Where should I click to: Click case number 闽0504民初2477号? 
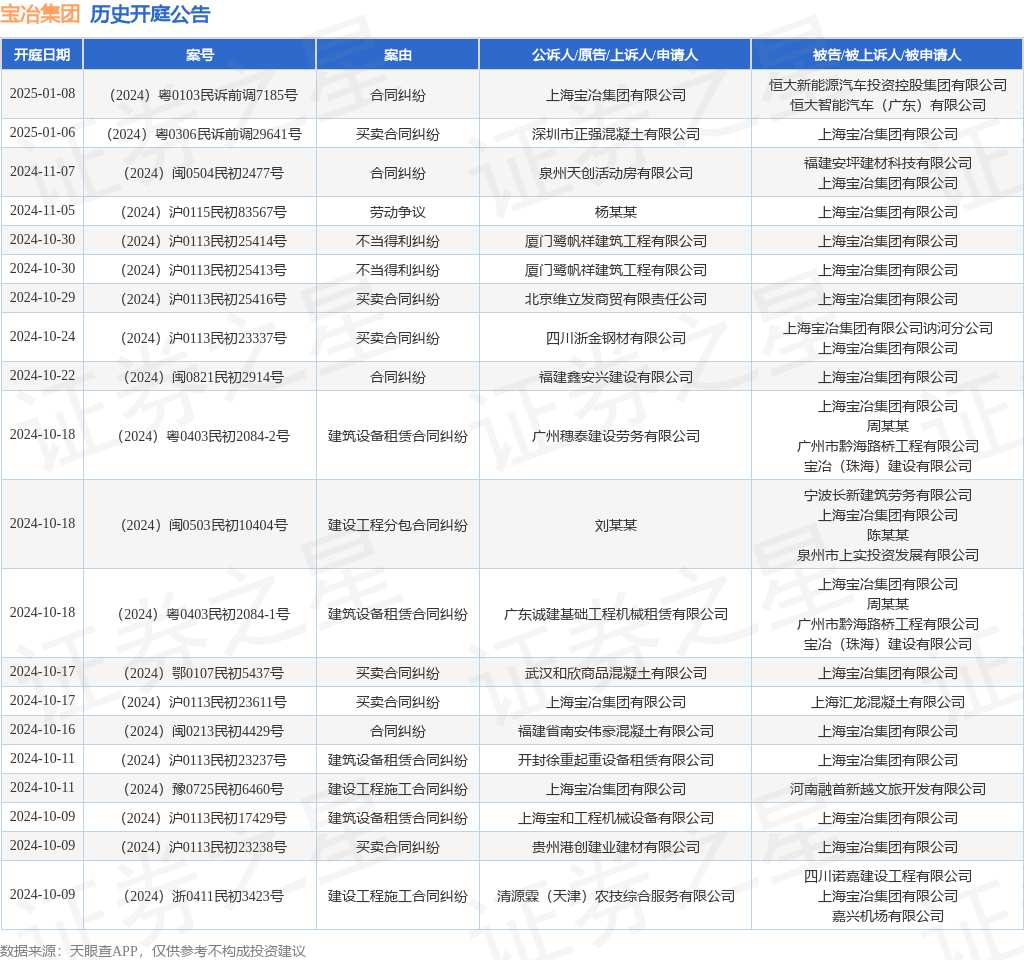(203, 174)
